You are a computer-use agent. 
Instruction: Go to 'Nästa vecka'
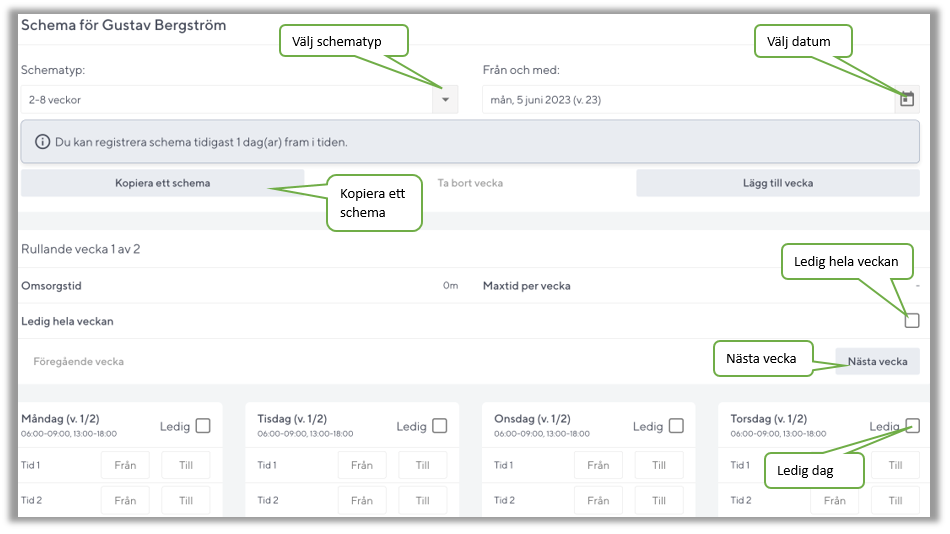(877, 361)
